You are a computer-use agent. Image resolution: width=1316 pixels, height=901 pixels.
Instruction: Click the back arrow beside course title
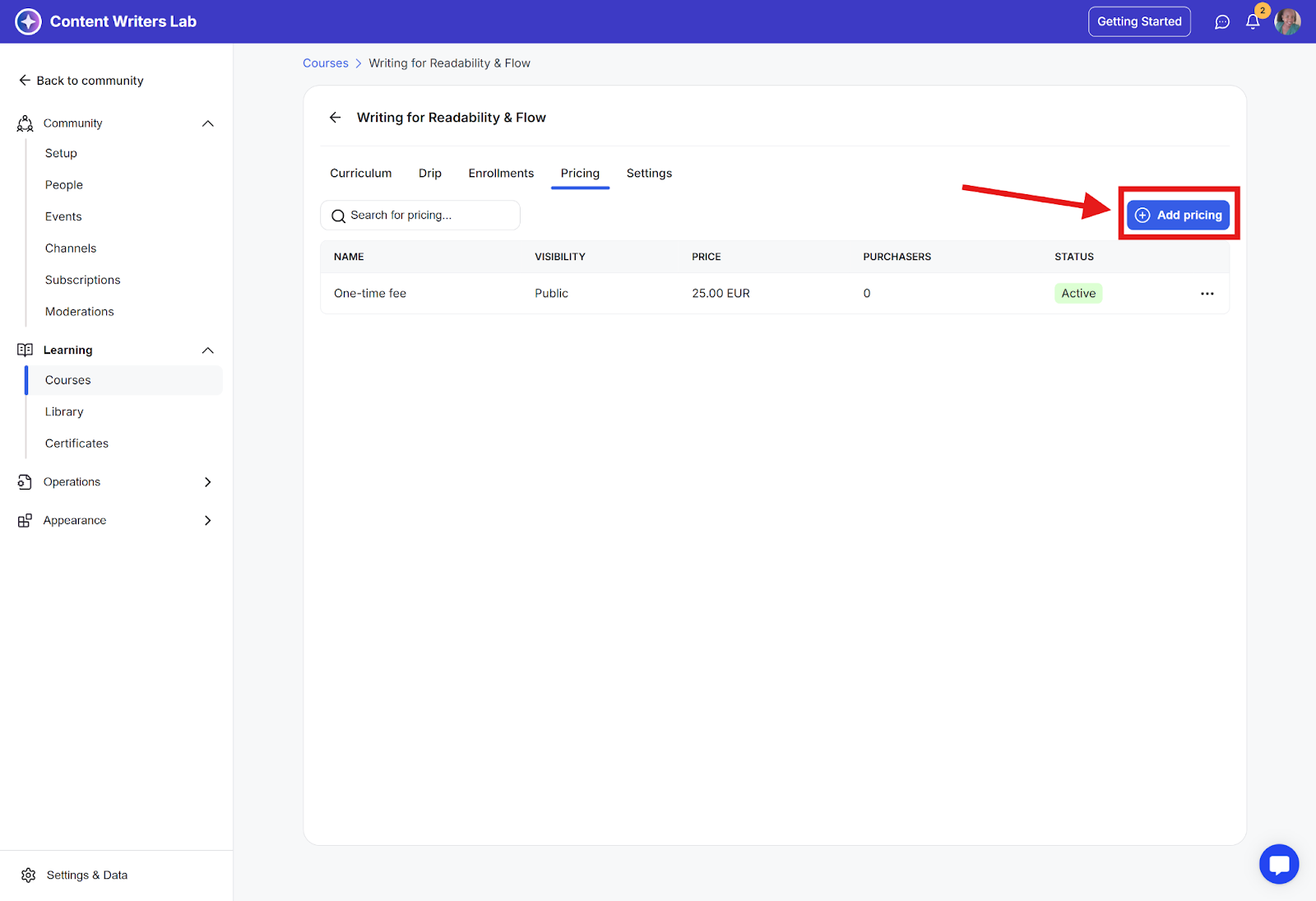click(336, 118)
